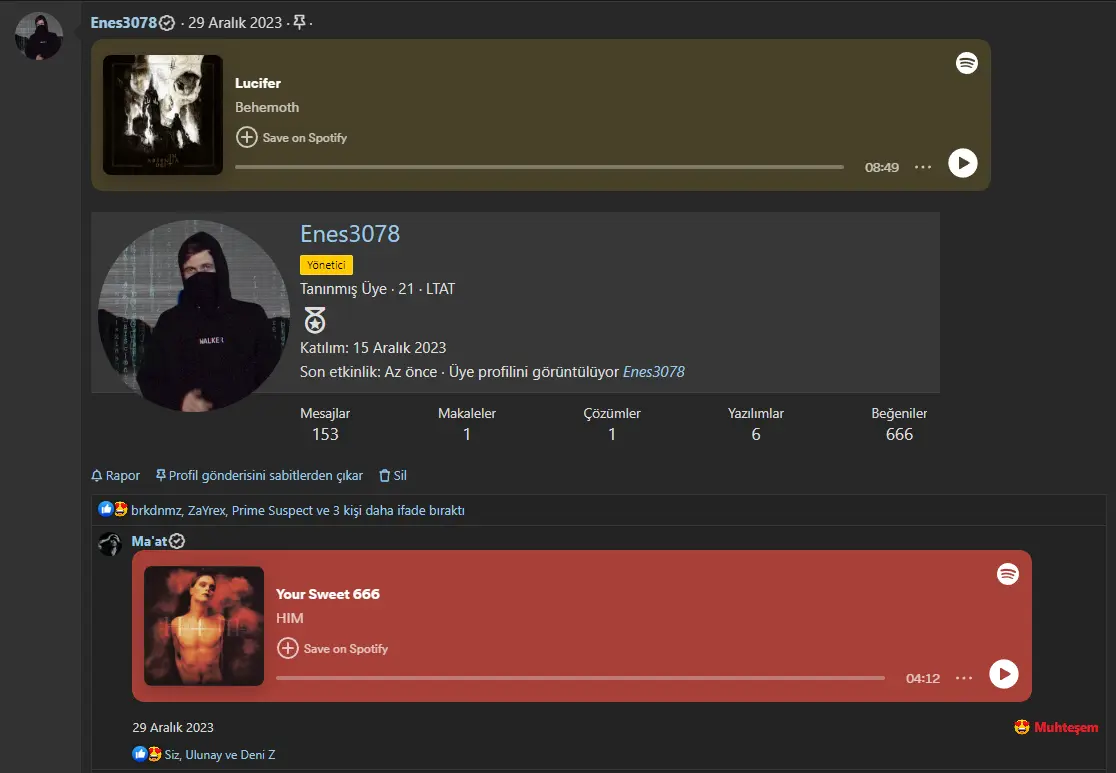Open italic Enes3078 profile link in activity
Image resolution: width=1116 pixels, height=773 pixels.
pos(653,372)
